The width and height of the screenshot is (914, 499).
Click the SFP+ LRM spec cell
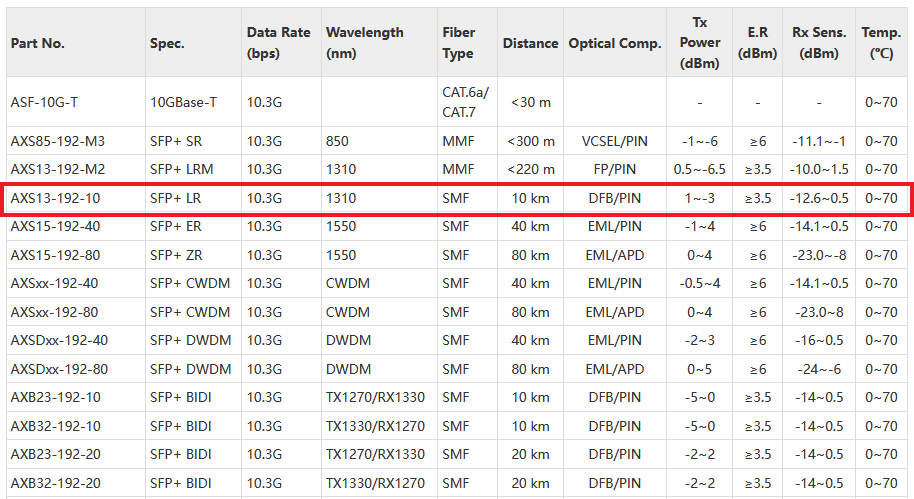pos(181,169)
